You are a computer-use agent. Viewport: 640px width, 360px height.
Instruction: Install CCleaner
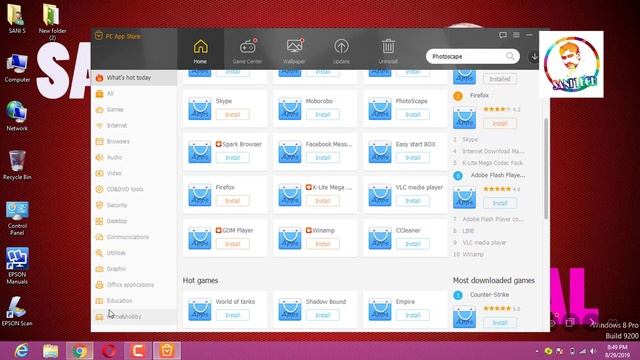413,244
